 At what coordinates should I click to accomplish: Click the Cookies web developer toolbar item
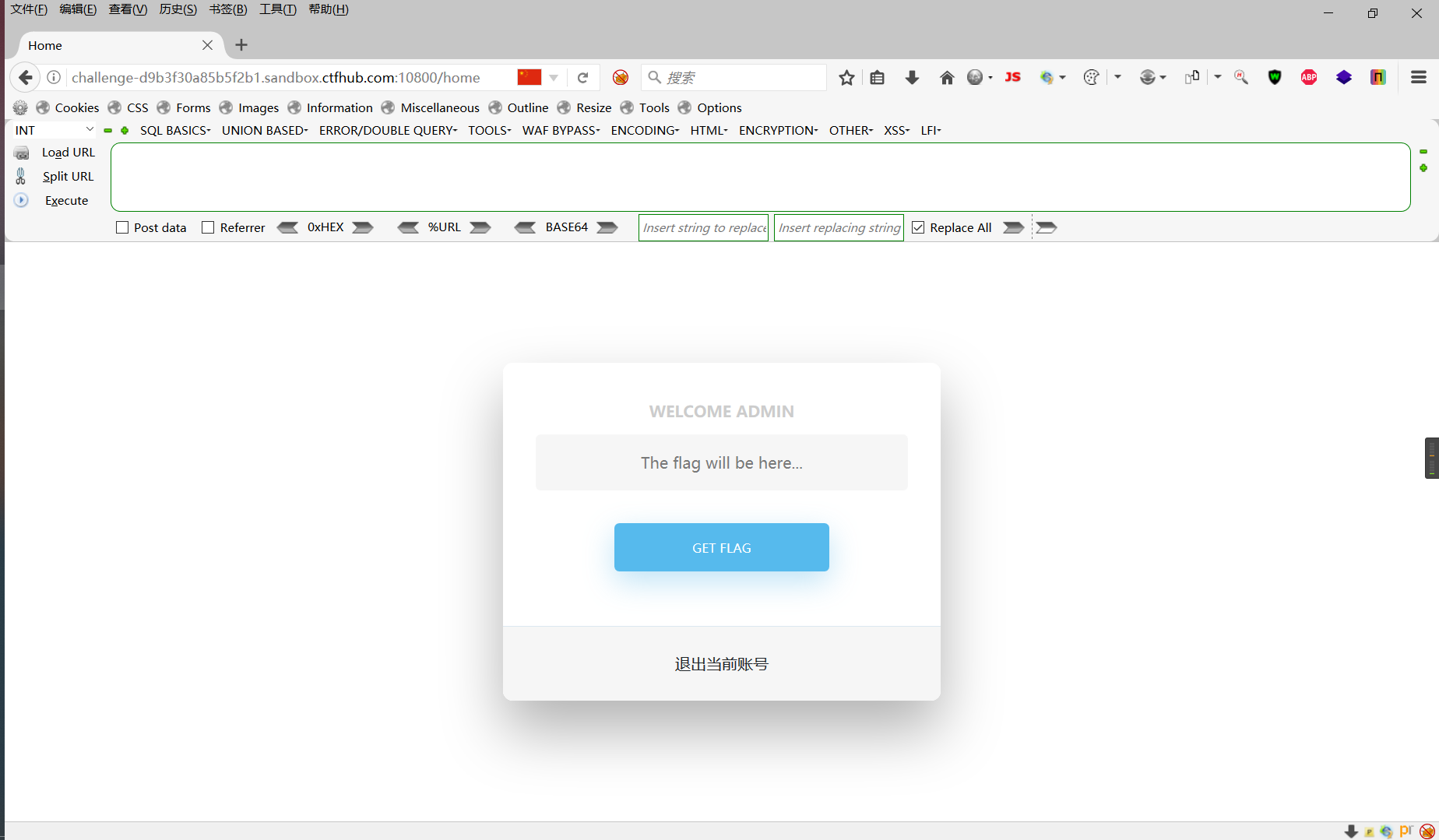pos(68,107)
